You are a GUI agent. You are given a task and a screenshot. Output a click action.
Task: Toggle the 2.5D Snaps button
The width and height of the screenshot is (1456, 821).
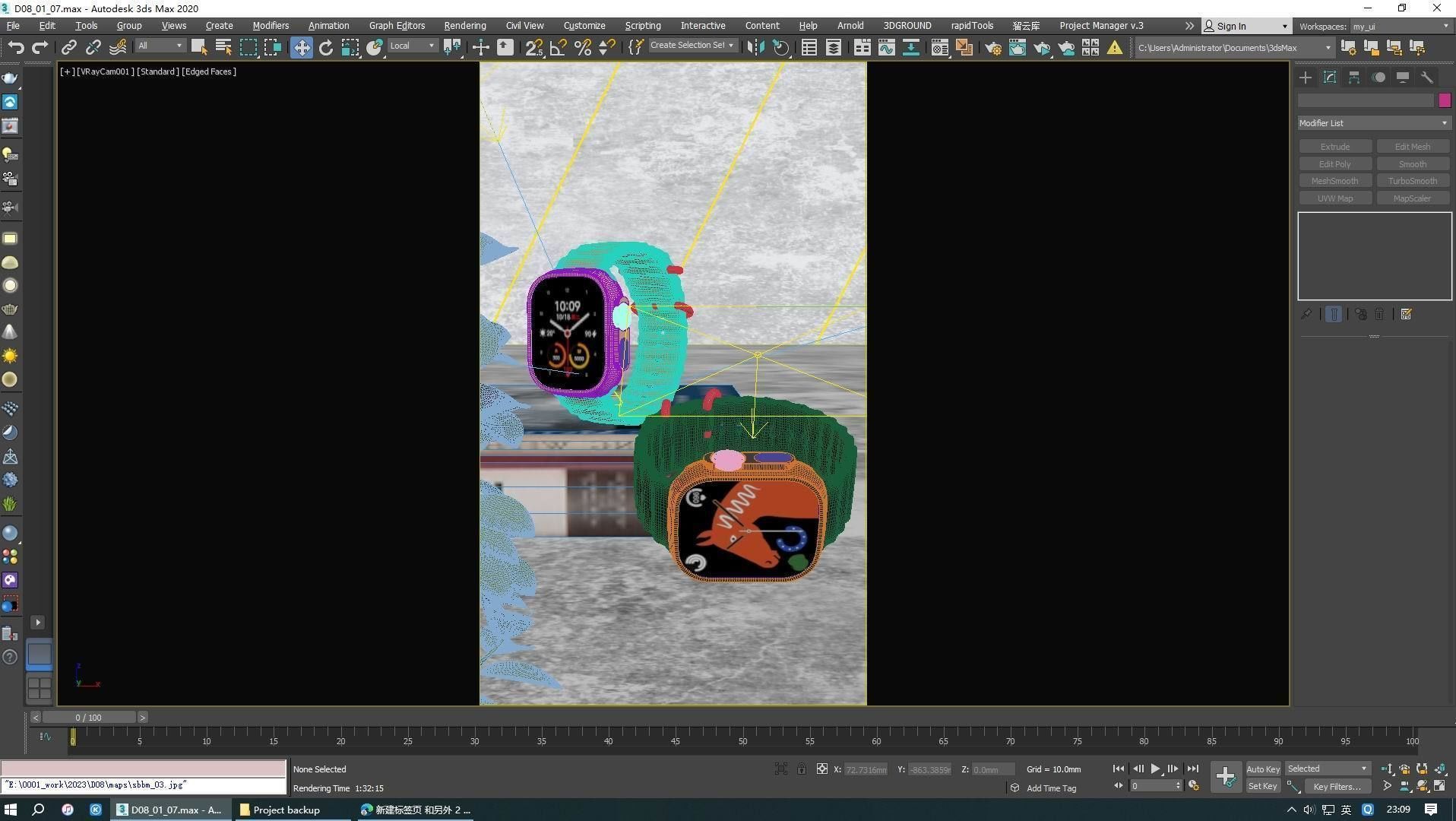(x=534, y=48)
